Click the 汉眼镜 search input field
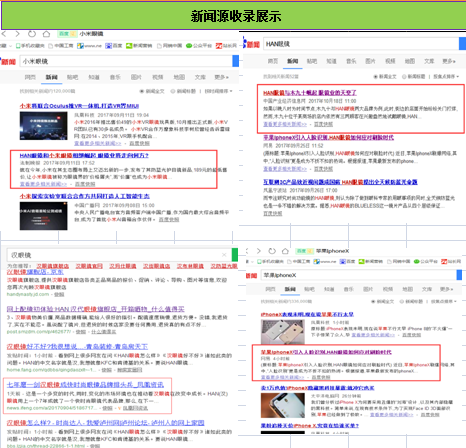 click(x=119, y=255)
